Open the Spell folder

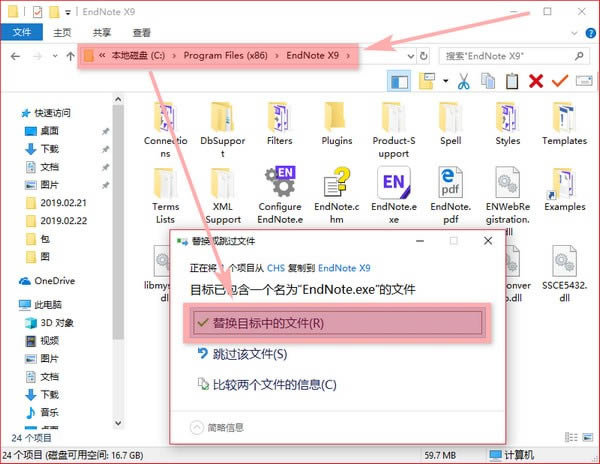point(450,124)
